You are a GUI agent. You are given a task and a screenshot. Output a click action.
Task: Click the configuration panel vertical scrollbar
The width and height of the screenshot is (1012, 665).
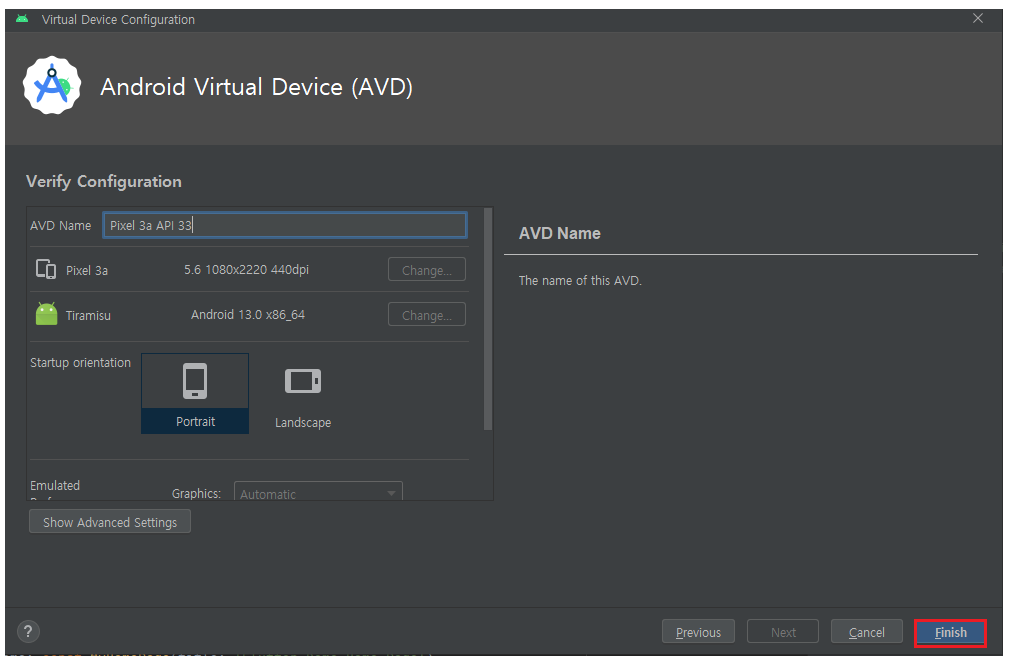point(488,318)
